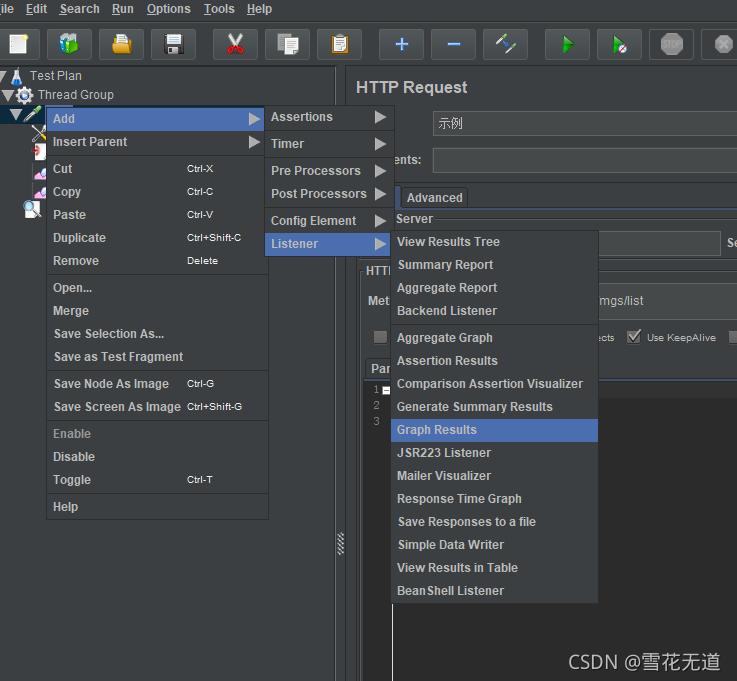Open the Pre Processors submenu
This screenshot has width=737, height=681.
[x=329, y=171]
